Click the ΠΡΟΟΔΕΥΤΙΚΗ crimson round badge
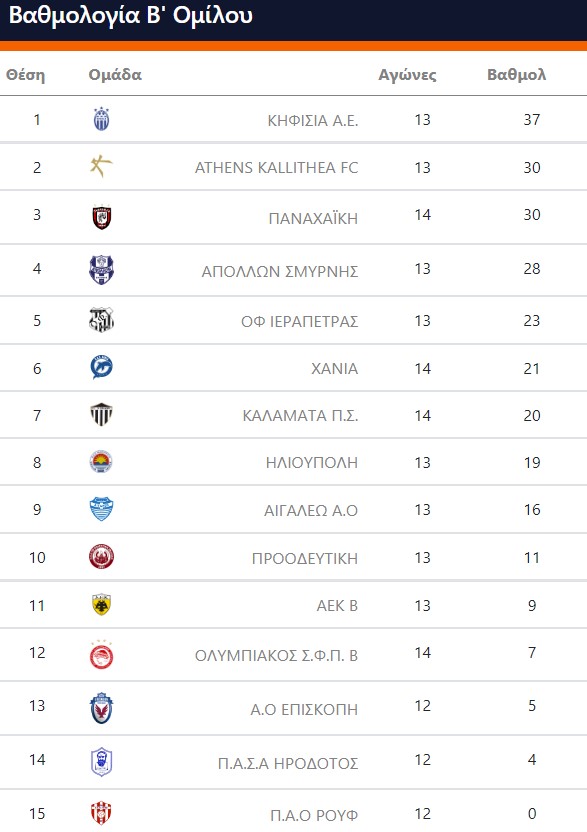 101,557
